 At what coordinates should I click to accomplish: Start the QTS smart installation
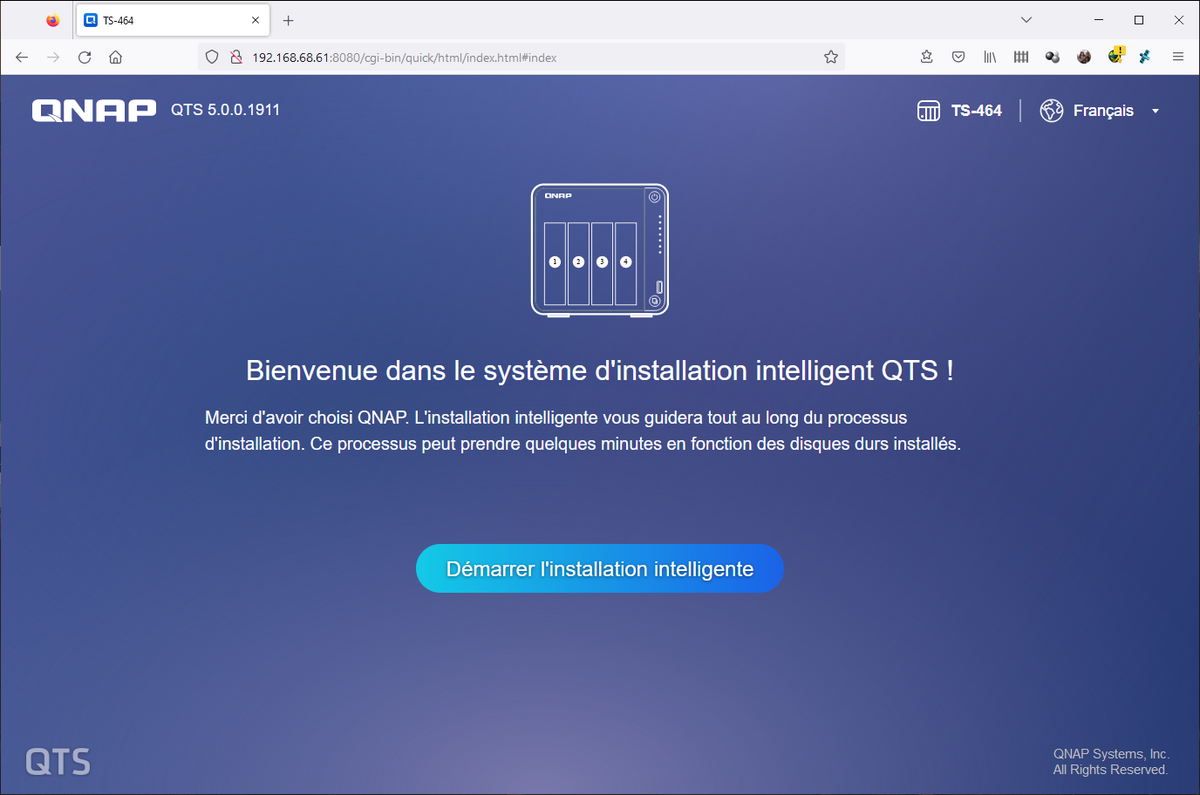click(x=599, y=569)
